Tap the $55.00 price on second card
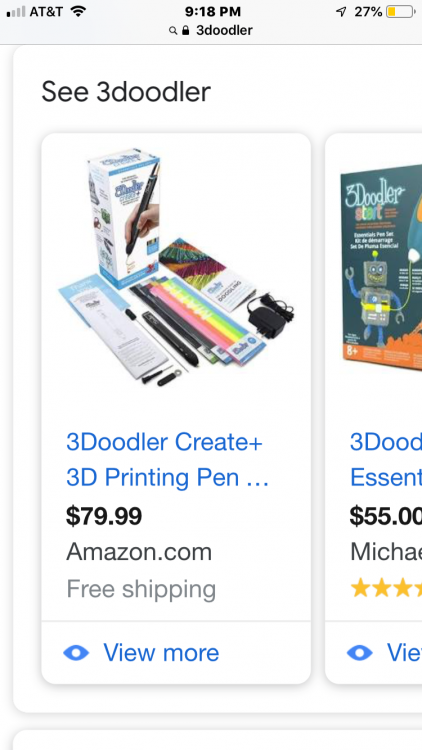The image size is (422, 750). click(x=386, y=517)
